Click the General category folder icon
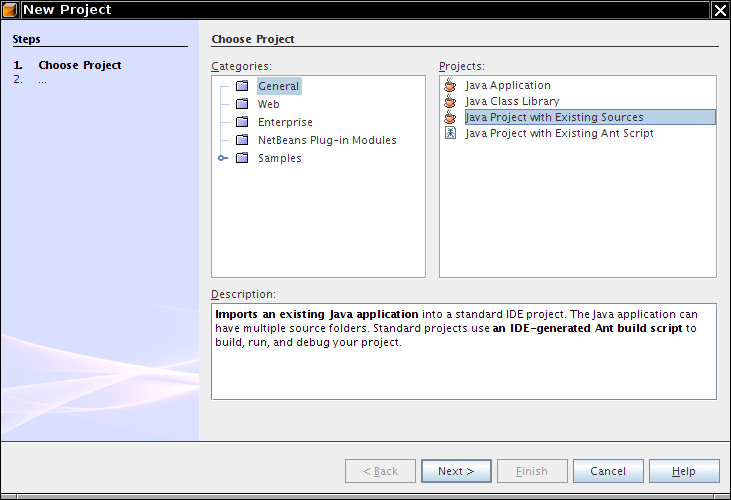The width and height of the screenshot is (731, 500). tap(242, 86)
